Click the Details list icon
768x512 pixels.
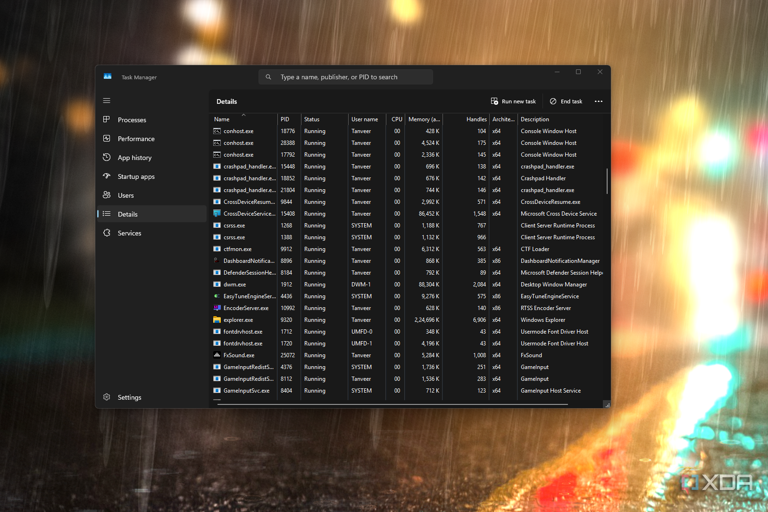tap(106, 214)
